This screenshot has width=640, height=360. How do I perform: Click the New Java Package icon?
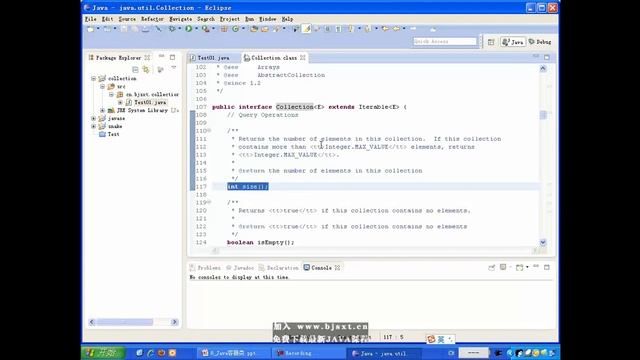223,29
